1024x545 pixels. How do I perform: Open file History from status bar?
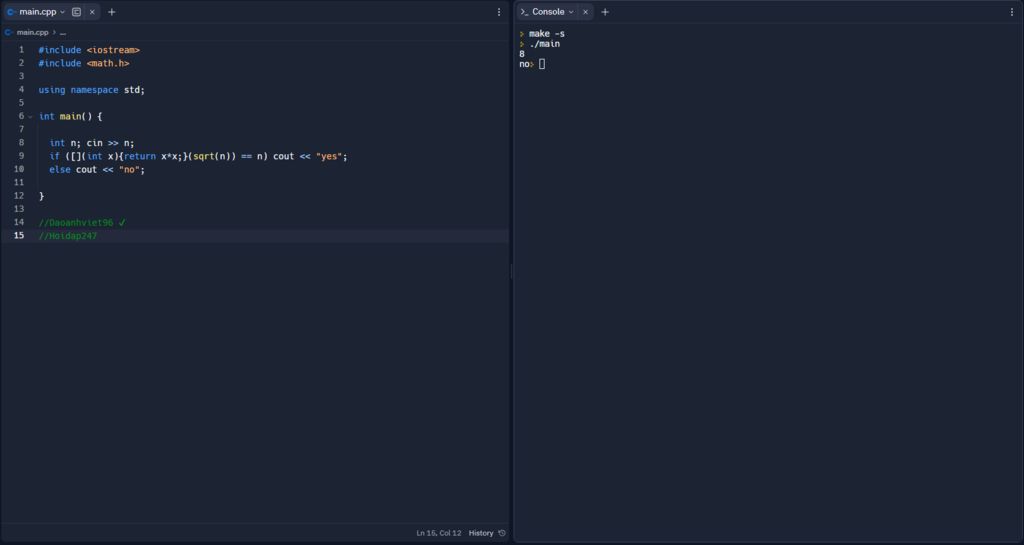(481, 533)
